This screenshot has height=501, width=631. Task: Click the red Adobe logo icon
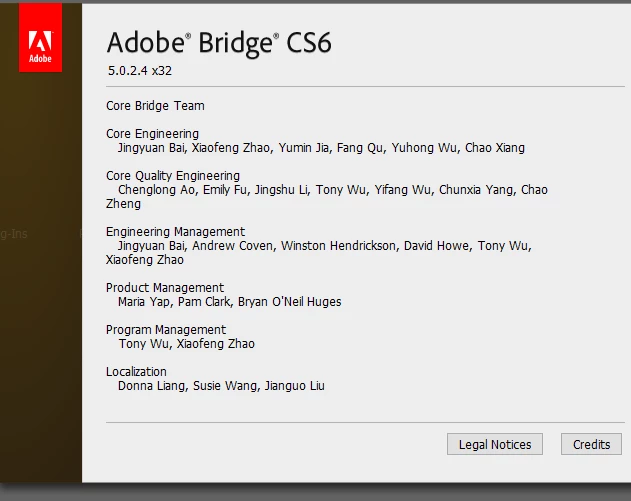40,37
